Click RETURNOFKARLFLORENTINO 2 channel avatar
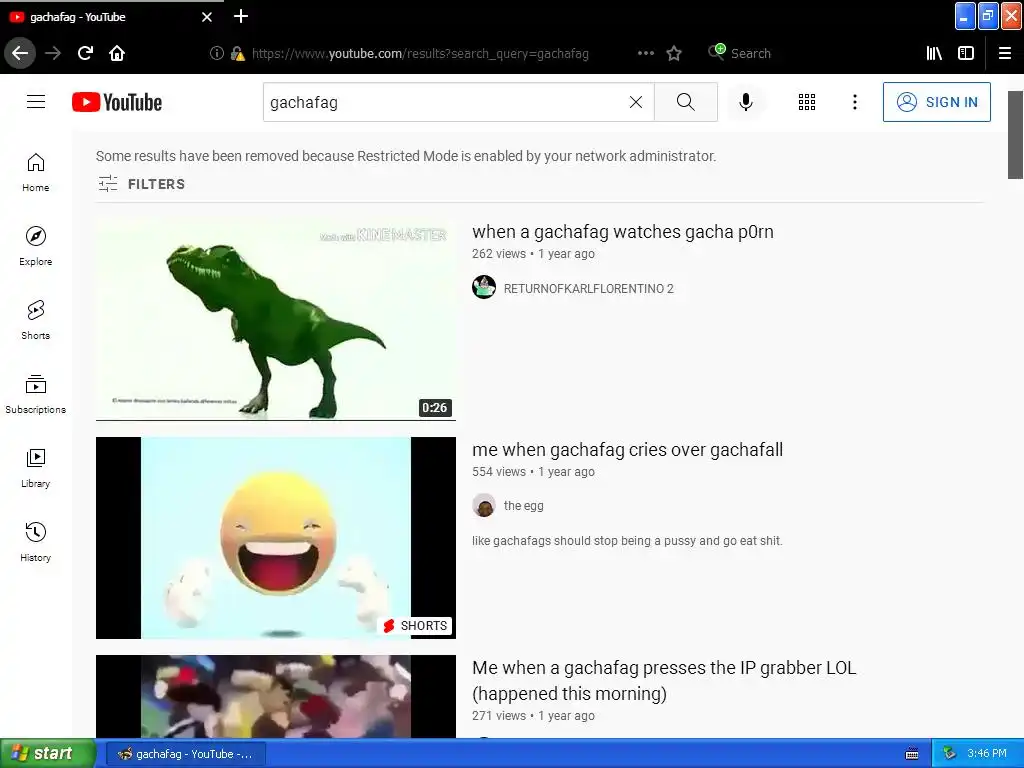 (484, 287)
